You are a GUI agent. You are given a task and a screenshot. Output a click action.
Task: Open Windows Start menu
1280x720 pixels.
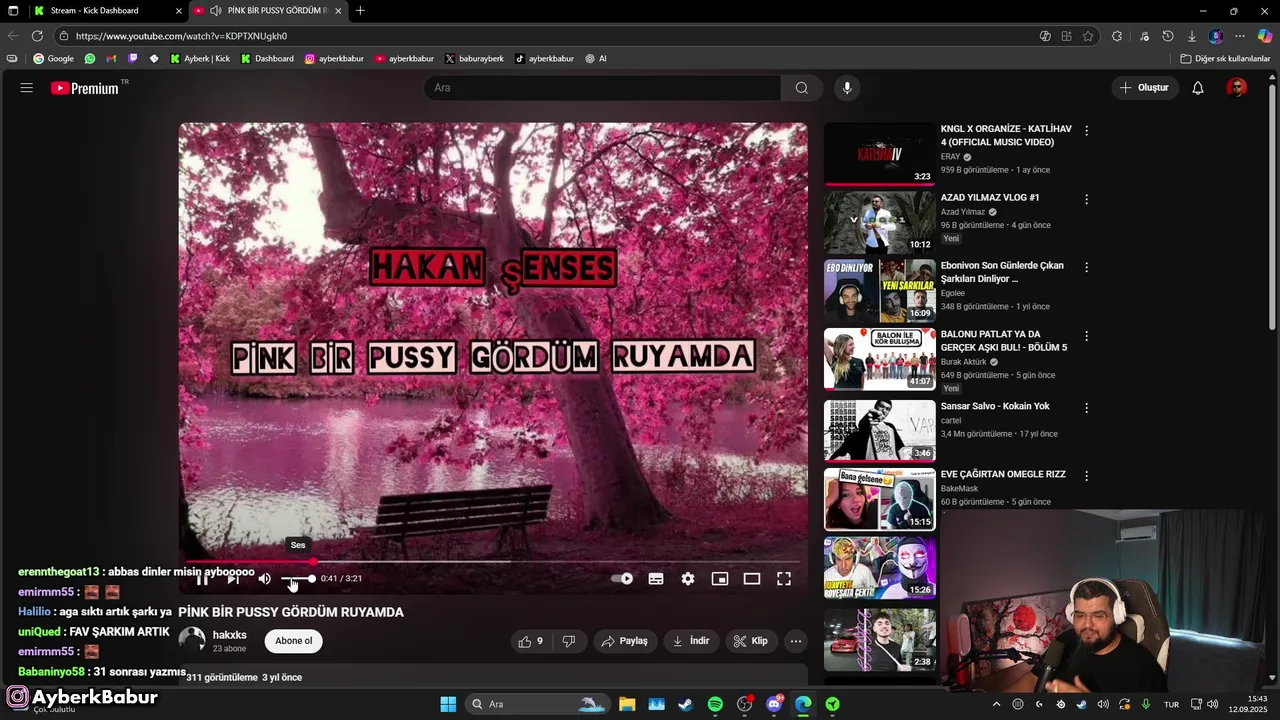click(448, 704)
